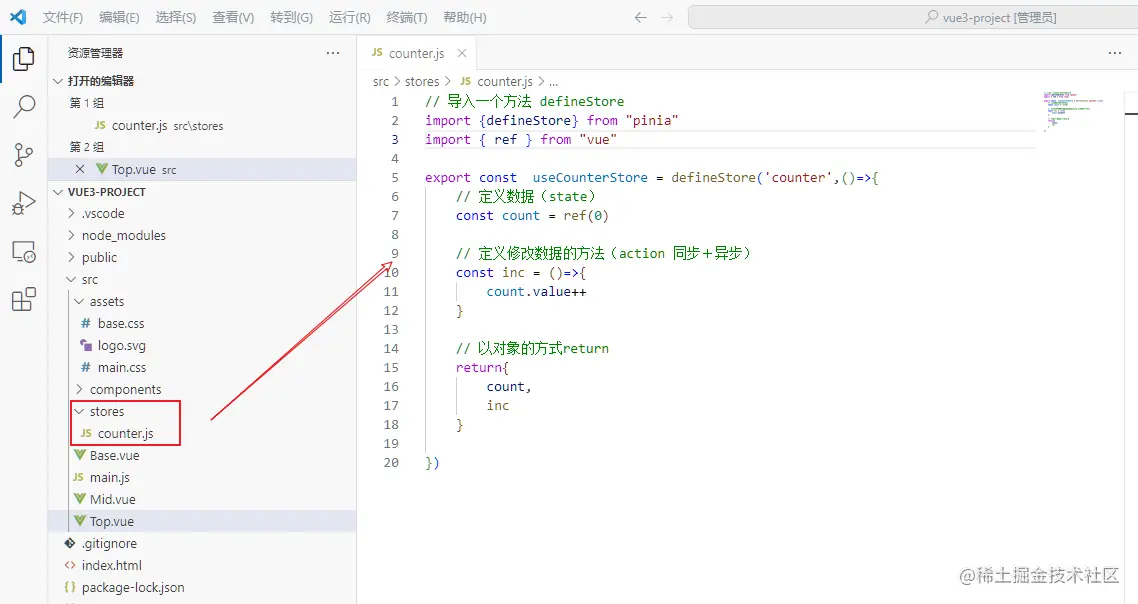This screenshot has height=604, width=1138.
Task: Place cursor on 'count.value++' line
Action: (536, 291)
